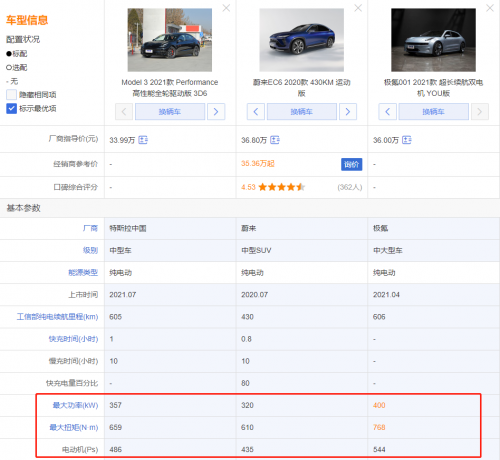
Task: Check the 隐藏相同项 checkbox
Action: click(x=11, y=95)
